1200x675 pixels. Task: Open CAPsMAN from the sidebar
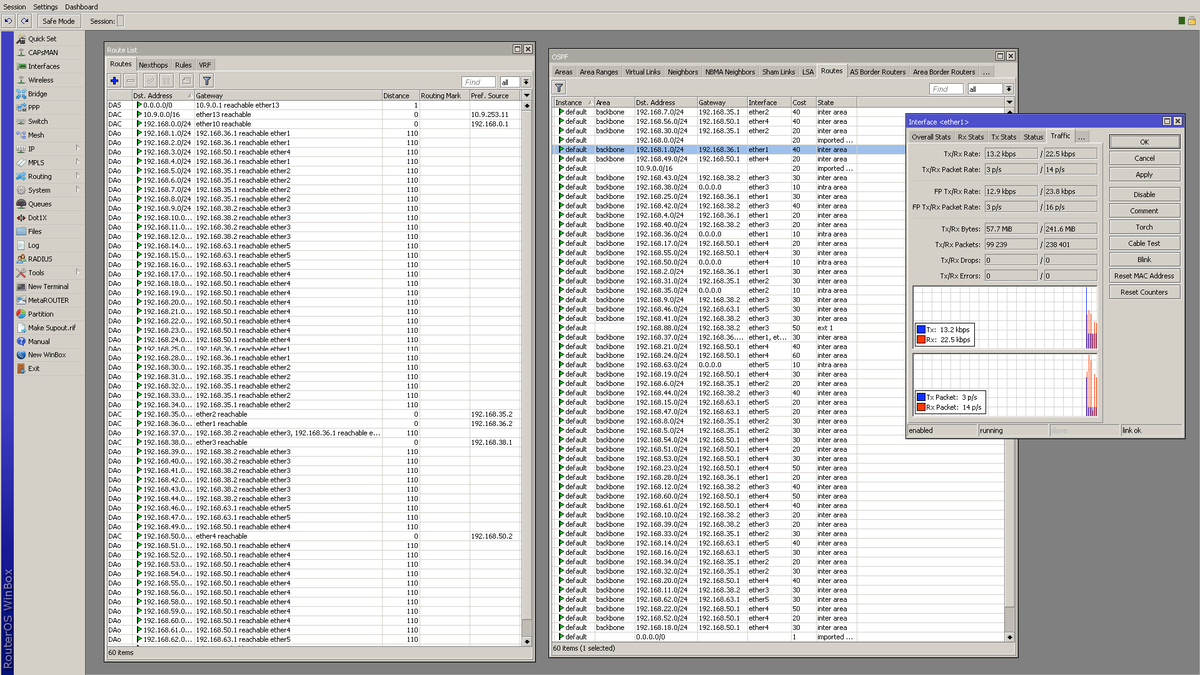[42, 52]
